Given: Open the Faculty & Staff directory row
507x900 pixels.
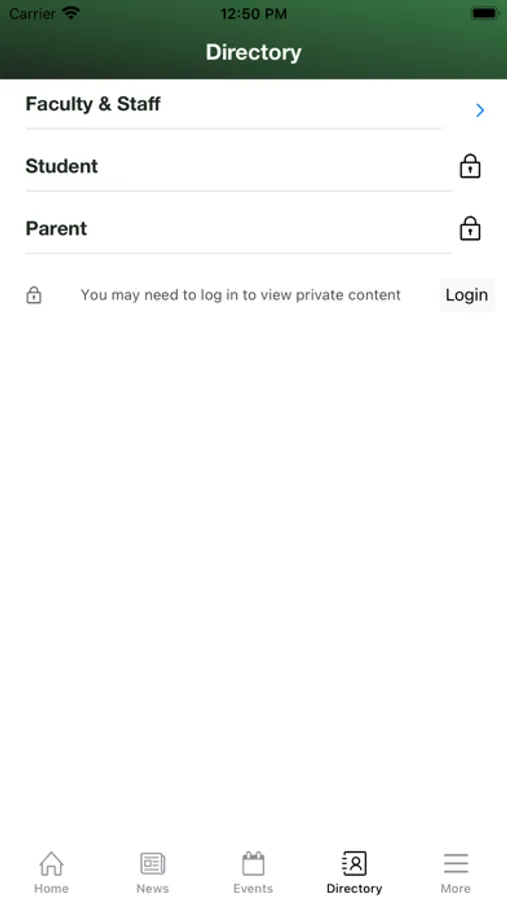Looking at the screenshot, I should (x=253, y=104).
